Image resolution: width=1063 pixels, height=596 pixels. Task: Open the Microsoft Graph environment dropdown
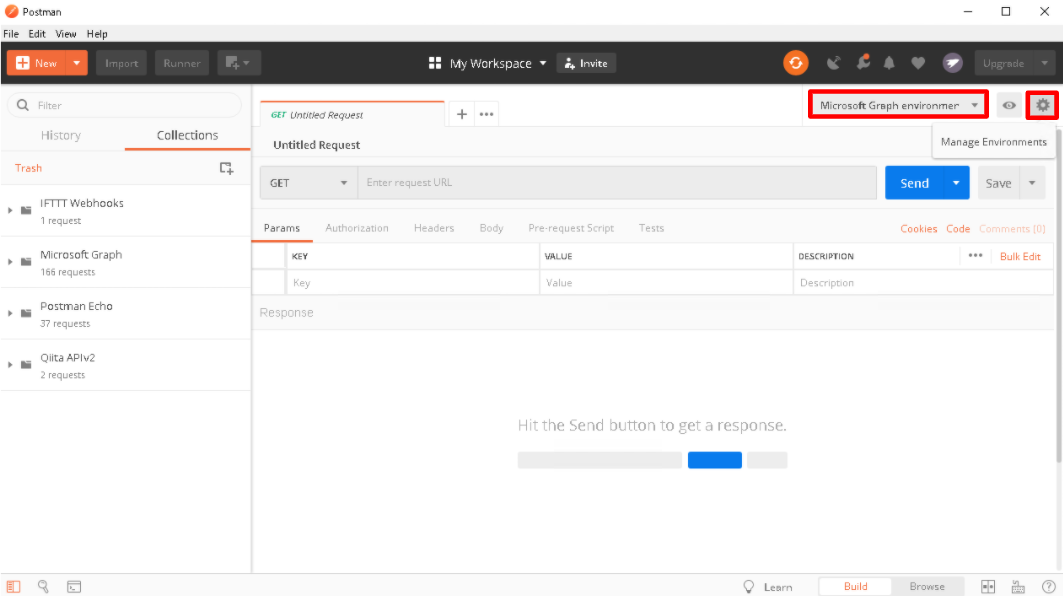tap(895, 105)
